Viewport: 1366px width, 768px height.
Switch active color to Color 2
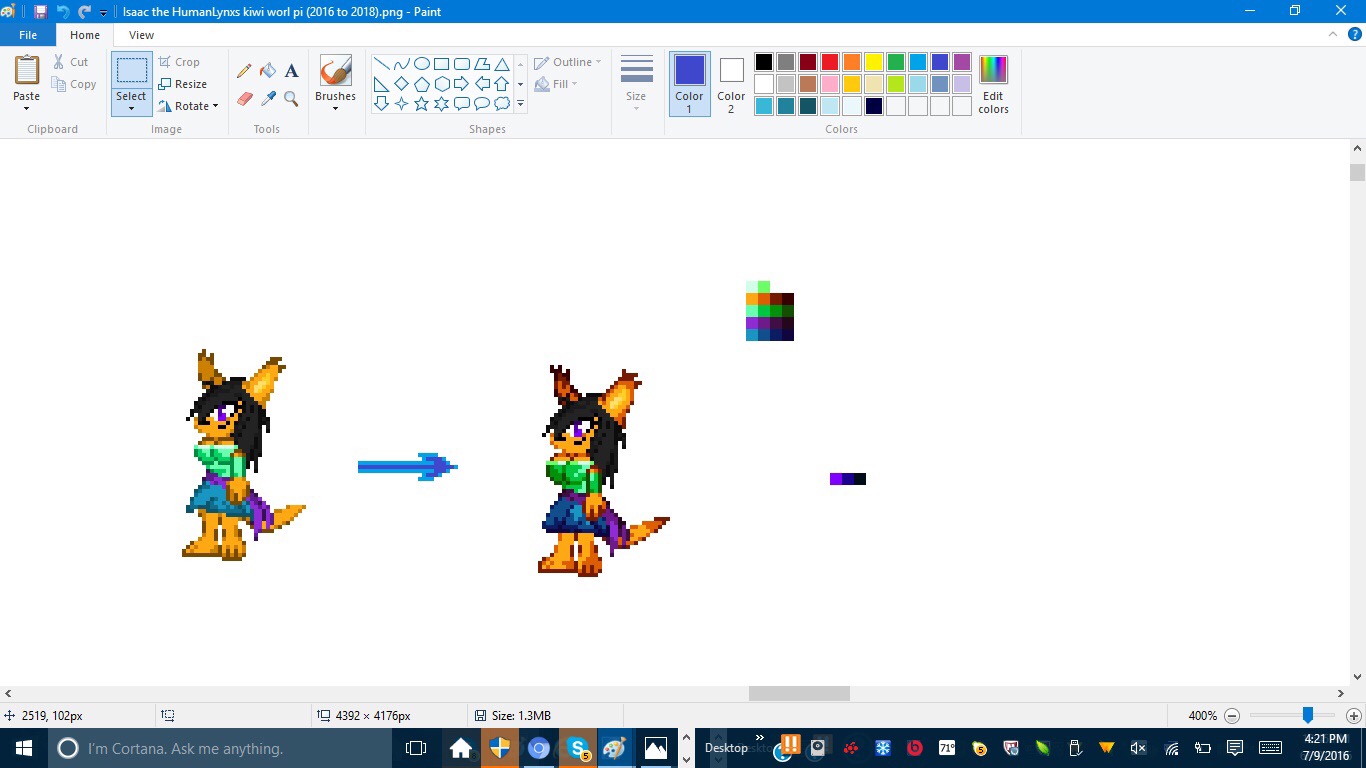point(731,83)
